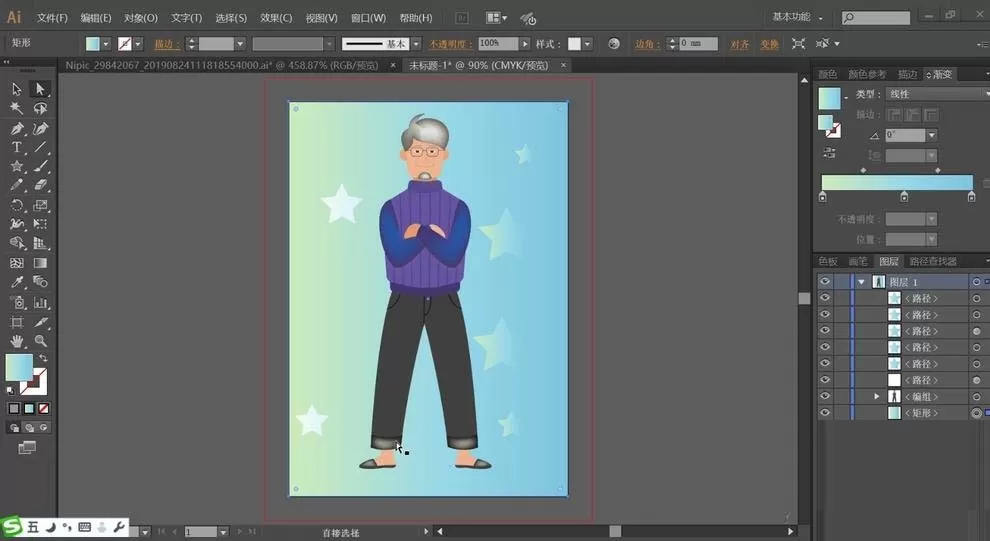Select the Zoom magnifier tool
This screenshot has height=541, width=990.
40,342
